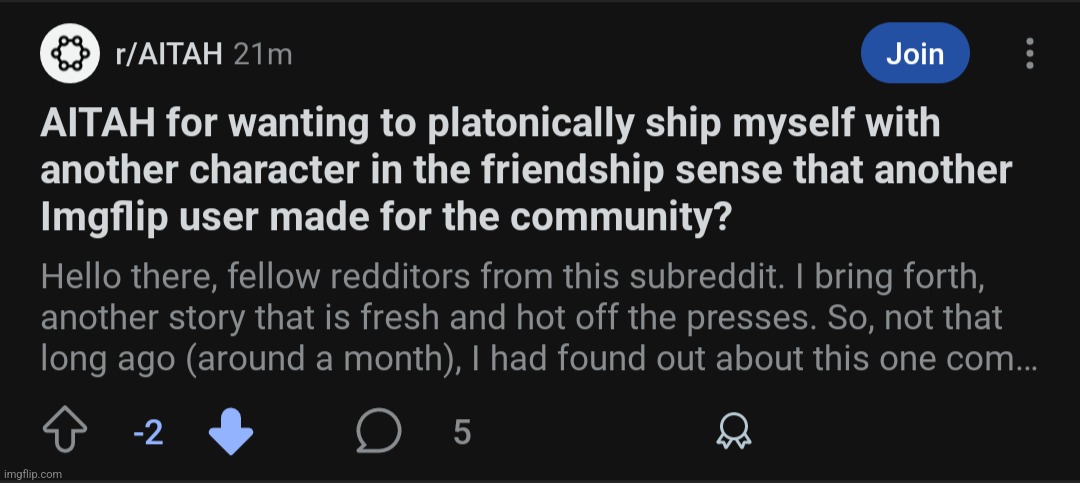Open the three-dot post options menu

point(1029,53)
